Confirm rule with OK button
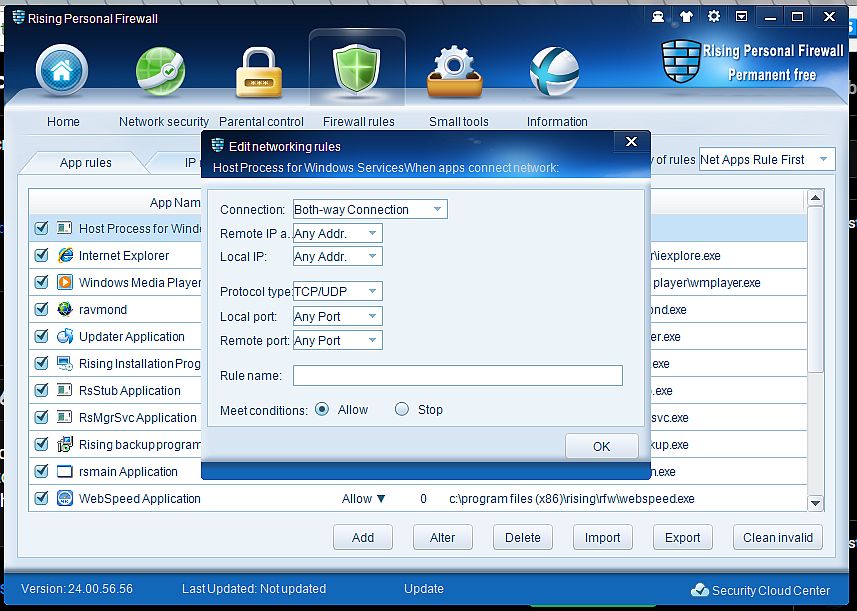 pos(602,446)
